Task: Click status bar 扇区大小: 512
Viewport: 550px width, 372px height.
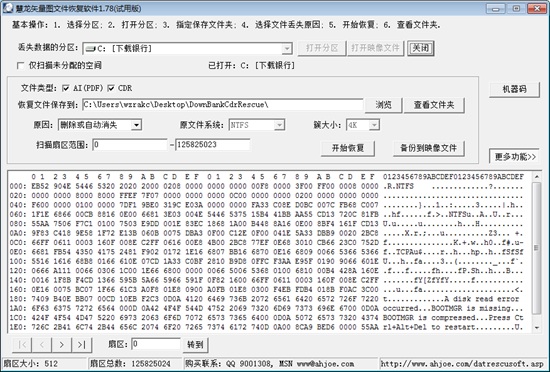Action: click(30, 364)
